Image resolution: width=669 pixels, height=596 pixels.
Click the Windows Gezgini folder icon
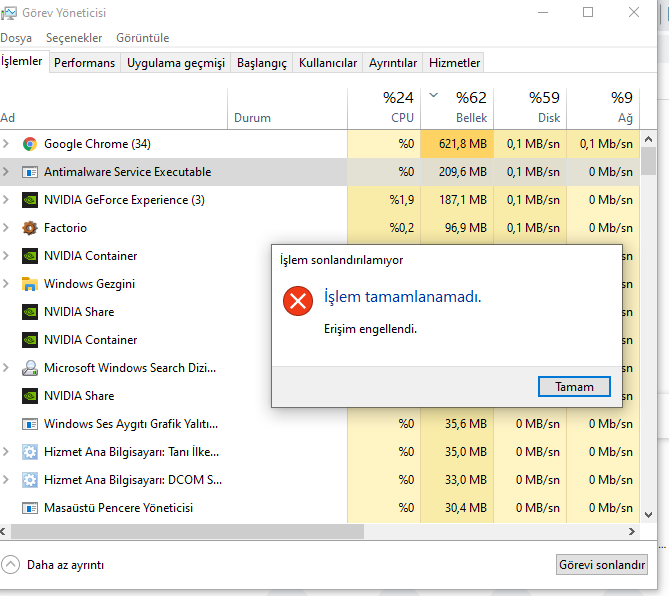click(30, 284)
